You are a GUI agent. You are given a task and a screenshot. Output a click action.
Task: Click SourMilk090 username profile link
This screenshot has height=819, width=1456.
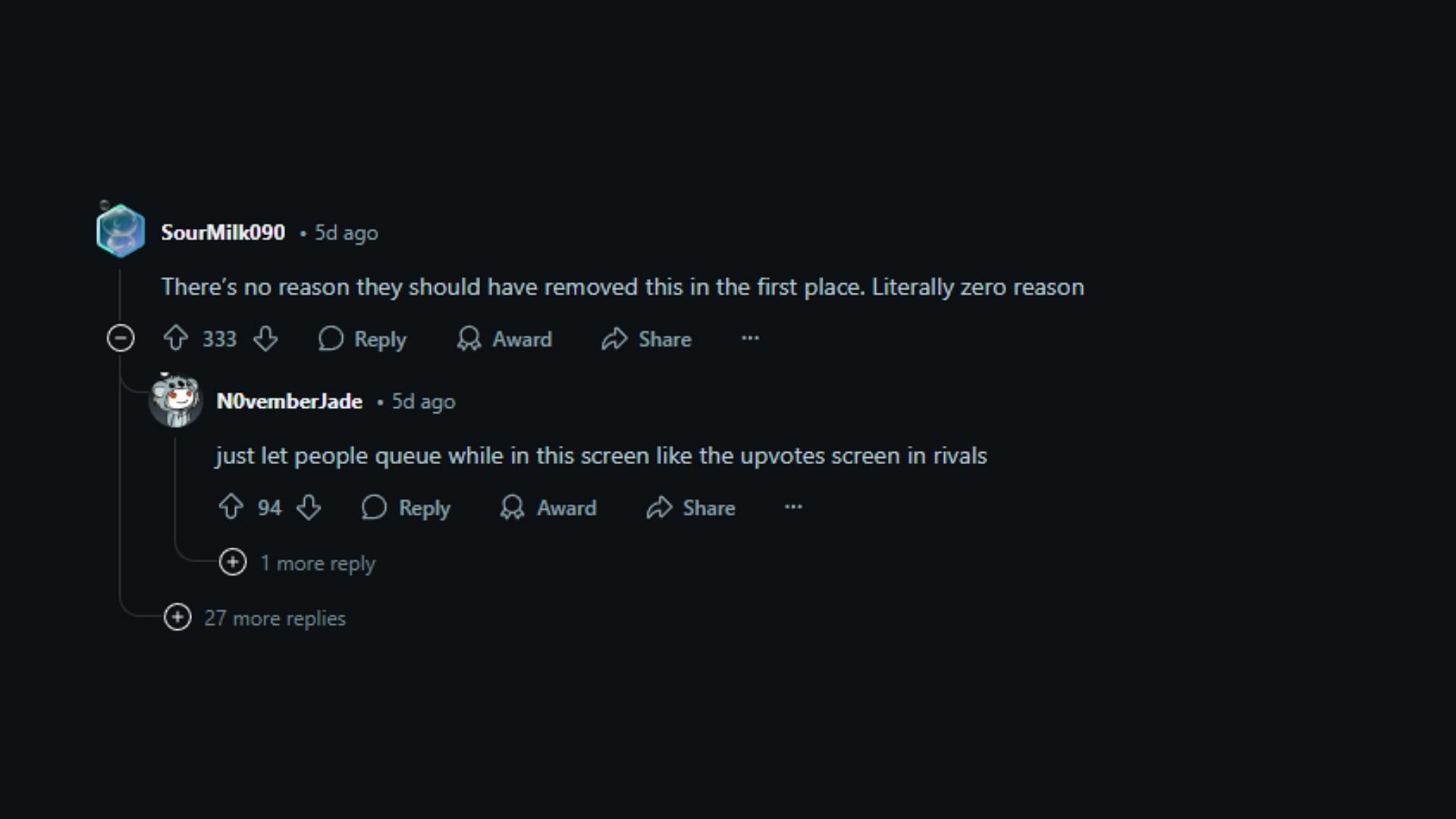pos(223,232)
